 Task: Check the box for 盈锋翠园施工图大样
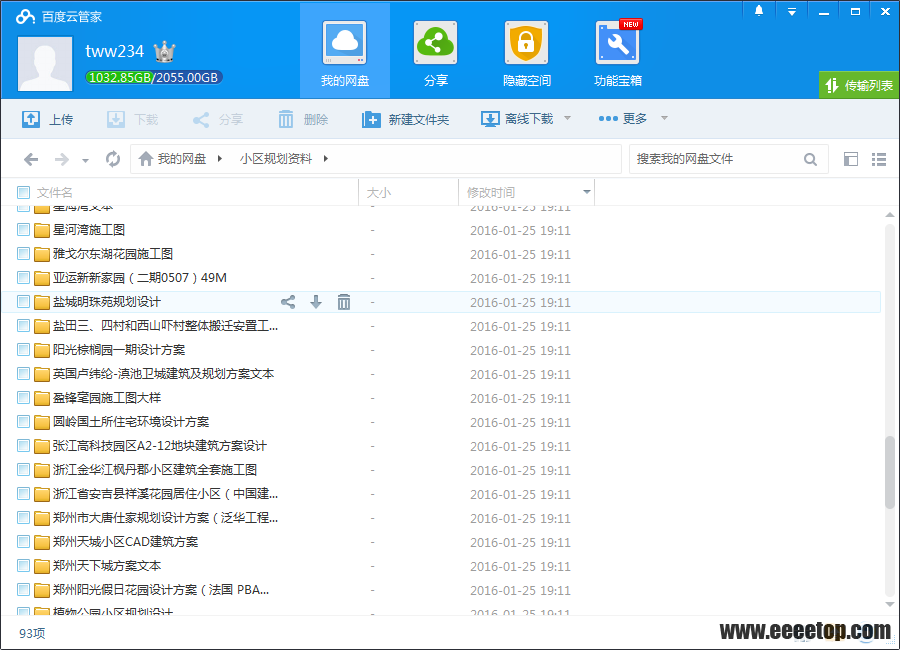pyautogui.click(x=24, y=397)
